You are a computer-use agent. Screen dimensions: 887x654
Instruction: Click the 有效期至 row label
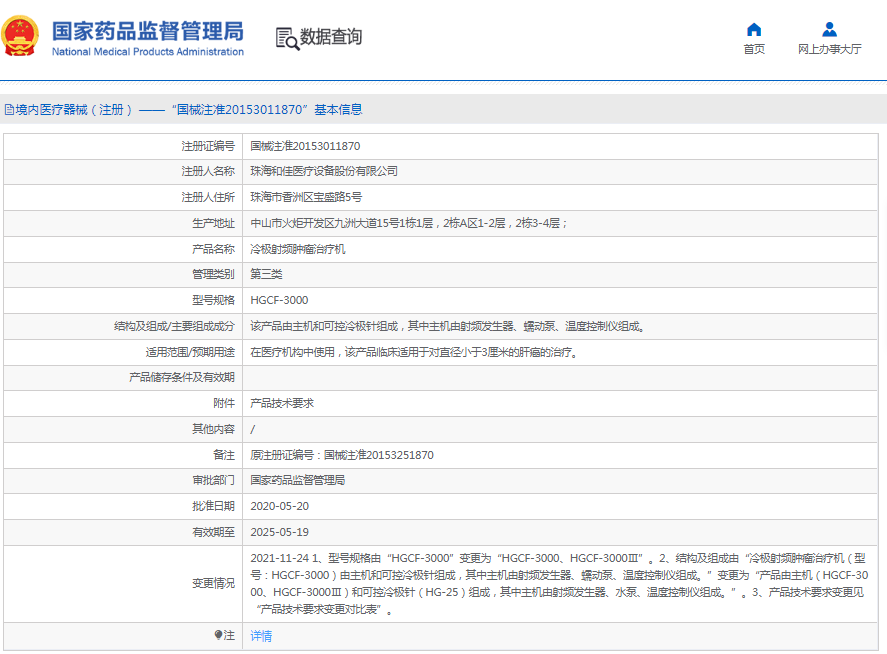pyautogui.click(x=213, y=532)
